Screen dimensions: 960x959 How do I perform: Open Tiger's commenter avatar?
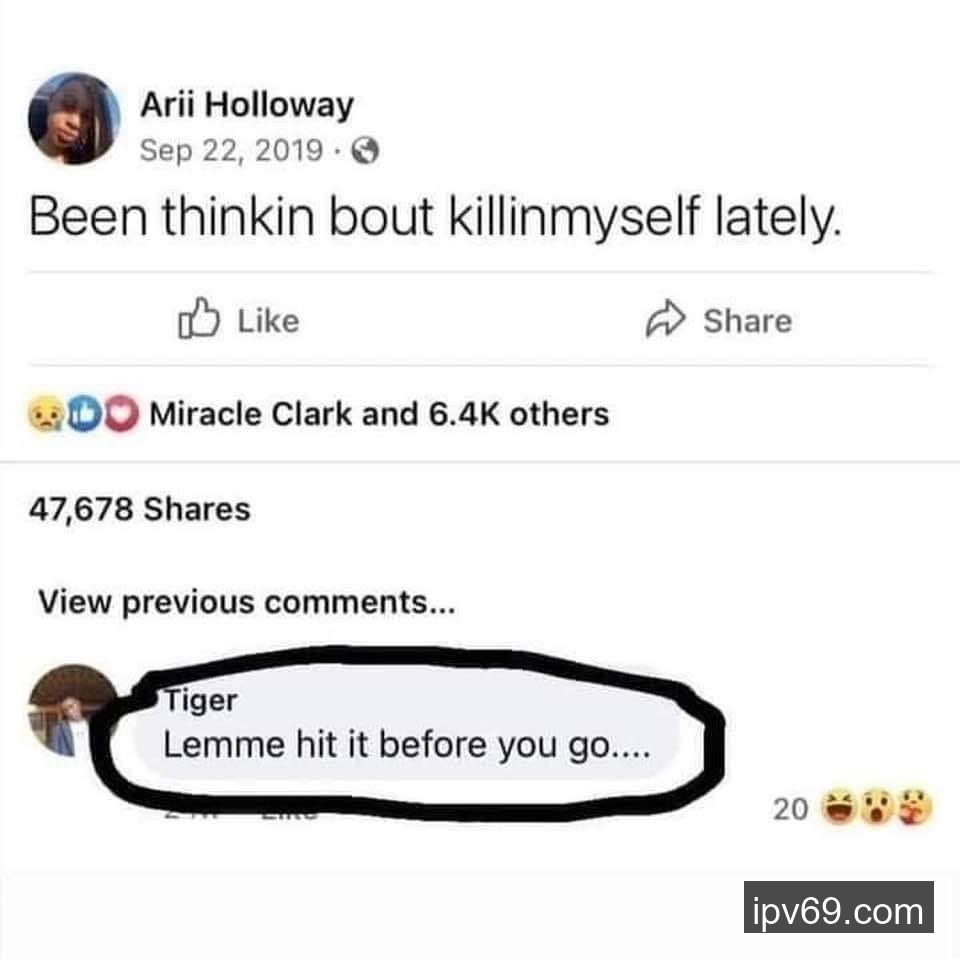69,710
